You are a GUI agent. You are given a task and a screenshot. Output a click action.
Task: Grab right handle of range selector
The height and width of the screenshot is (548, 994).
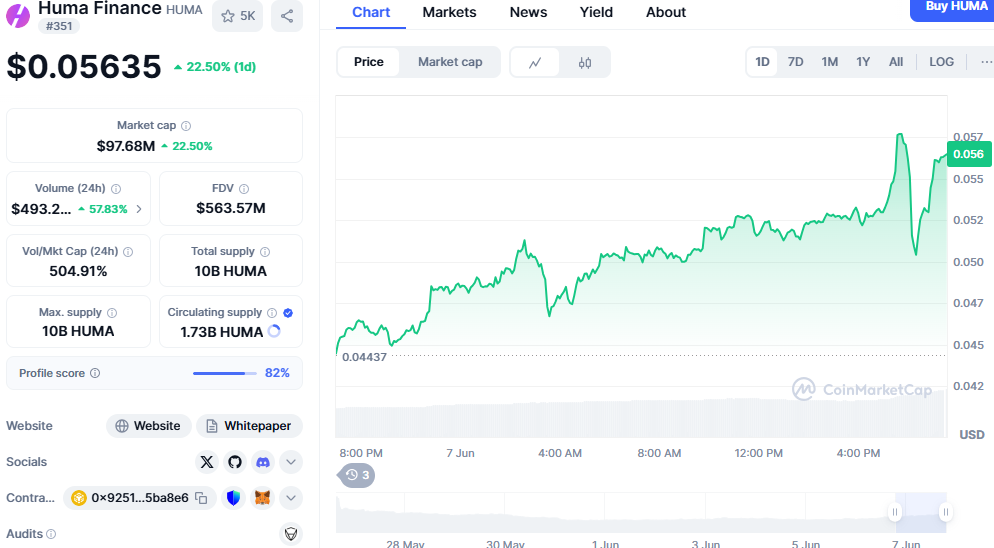tap(945, 512)
